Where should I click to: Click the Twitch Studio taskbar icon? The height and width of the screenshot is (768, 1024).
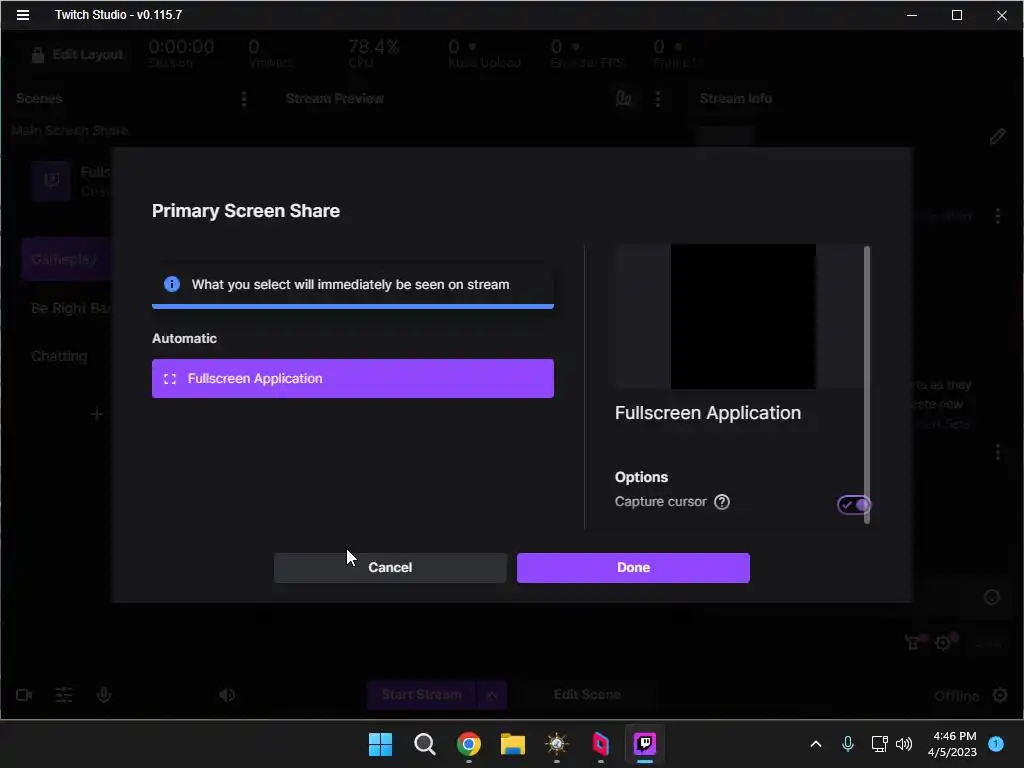pos(645,744)
